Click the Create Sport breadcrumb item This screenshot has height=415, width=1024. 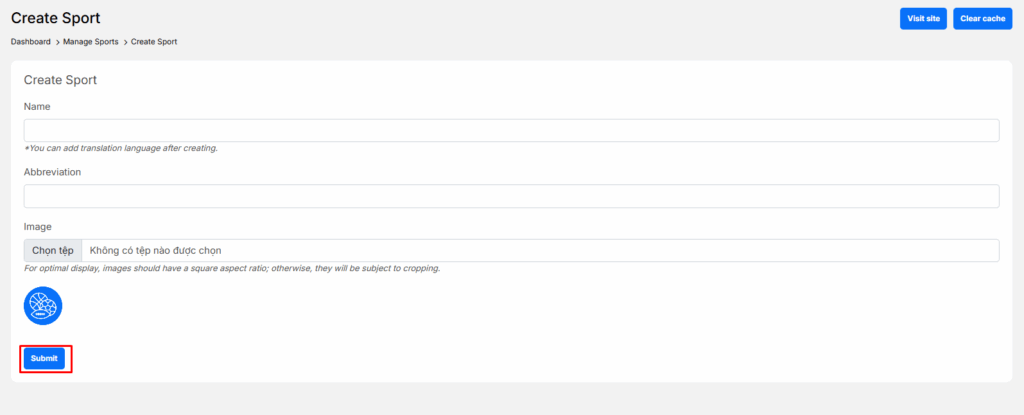pos(154,42)
